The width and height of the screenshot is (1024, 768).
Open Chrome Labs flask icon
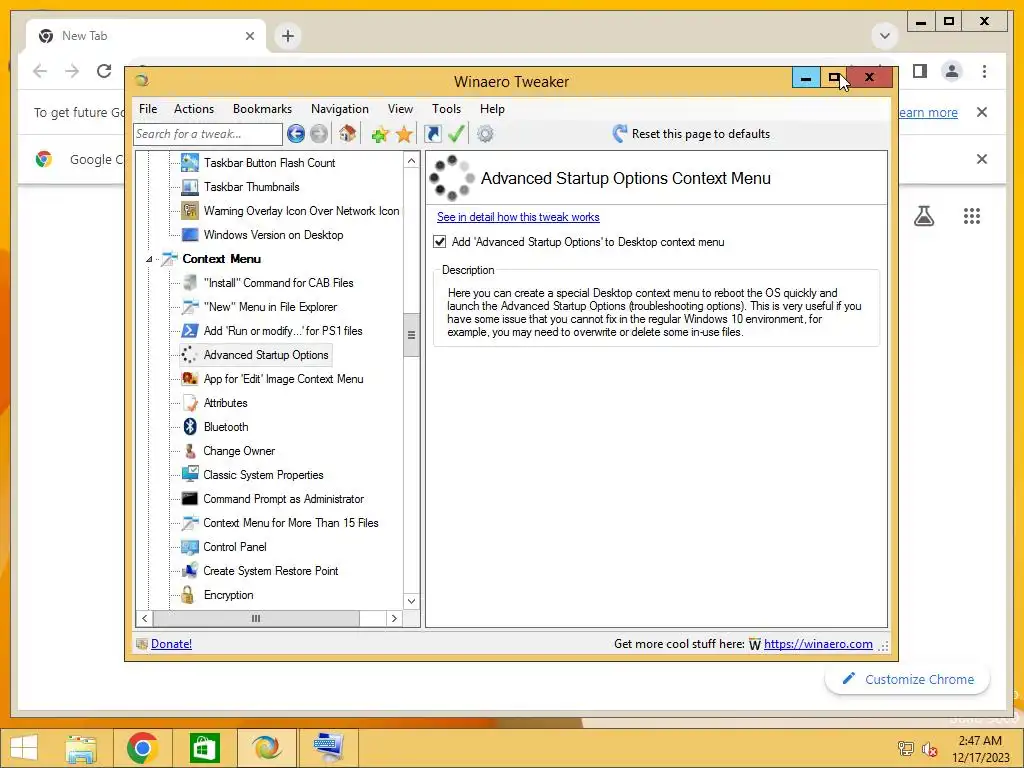923,216
